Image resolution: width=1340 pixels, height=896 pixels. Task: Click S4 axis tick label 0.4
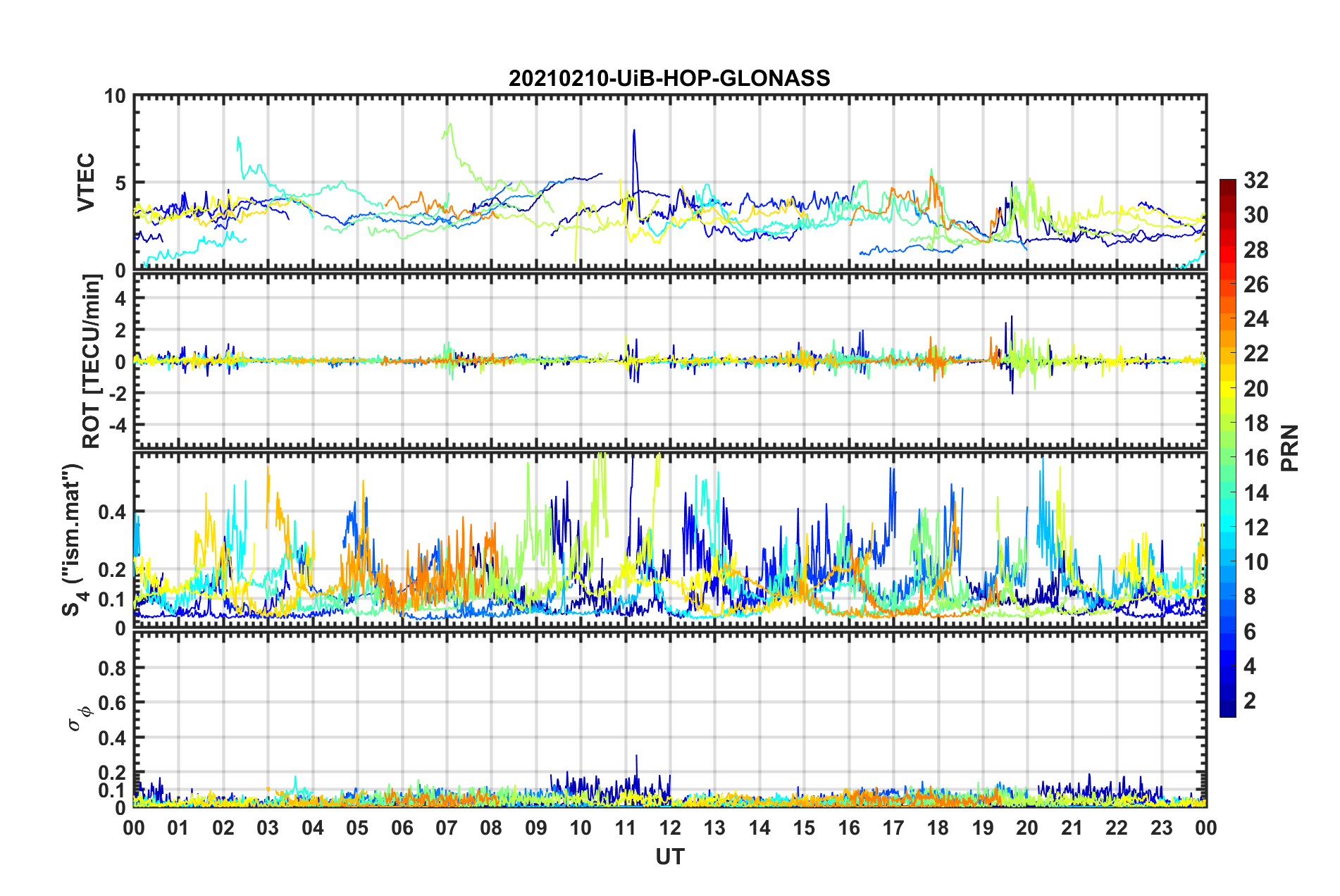(112, 512)
